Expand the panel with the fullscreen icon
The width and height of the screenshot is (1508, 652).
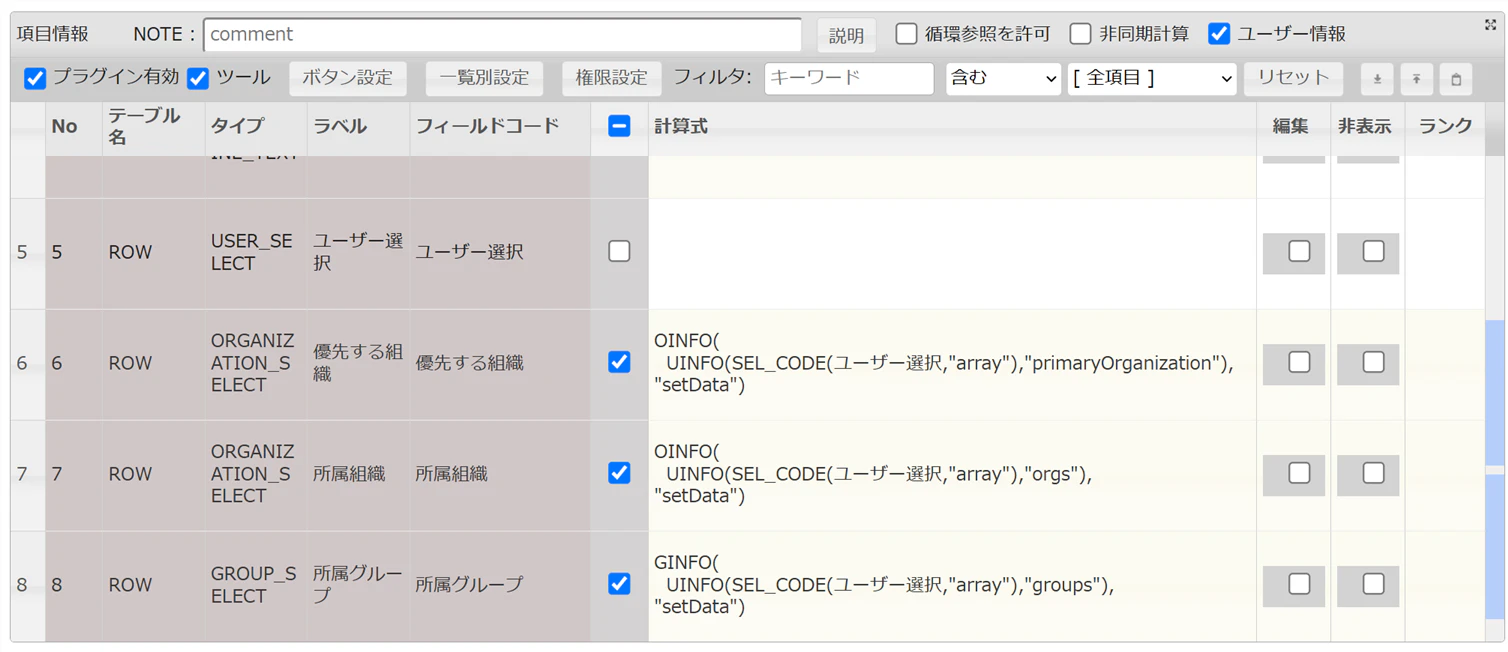click(x=1490, y=25)
